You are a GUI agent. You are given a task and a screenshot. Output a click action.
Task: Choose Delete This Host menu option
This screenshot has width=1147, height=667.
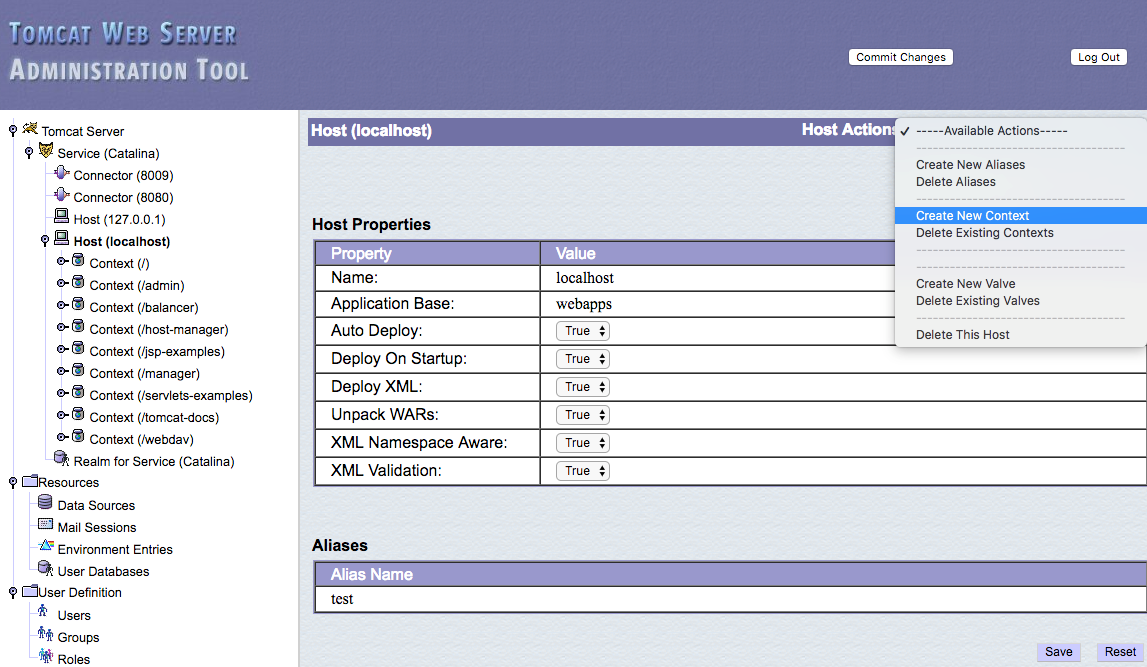point(962,335)
